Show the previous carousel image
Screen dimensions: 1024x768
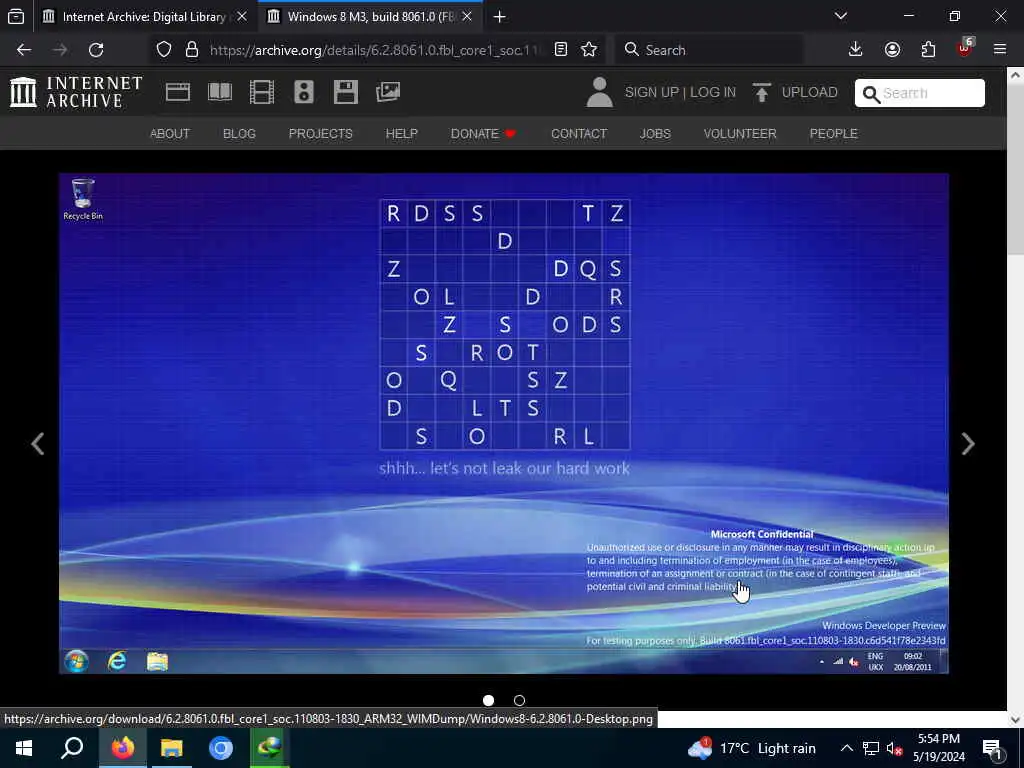point(38,444)
